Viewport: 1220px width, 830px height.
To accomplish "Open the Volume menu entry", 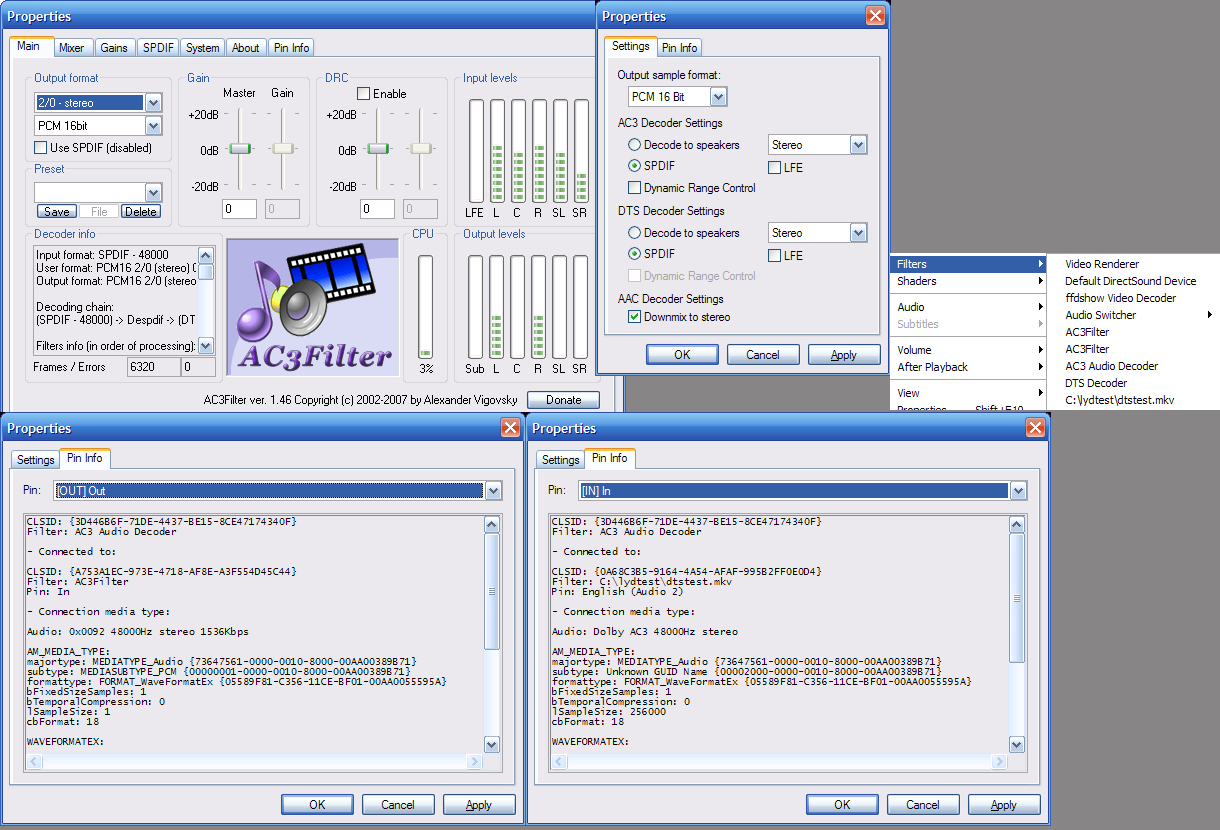I will 967,350.
